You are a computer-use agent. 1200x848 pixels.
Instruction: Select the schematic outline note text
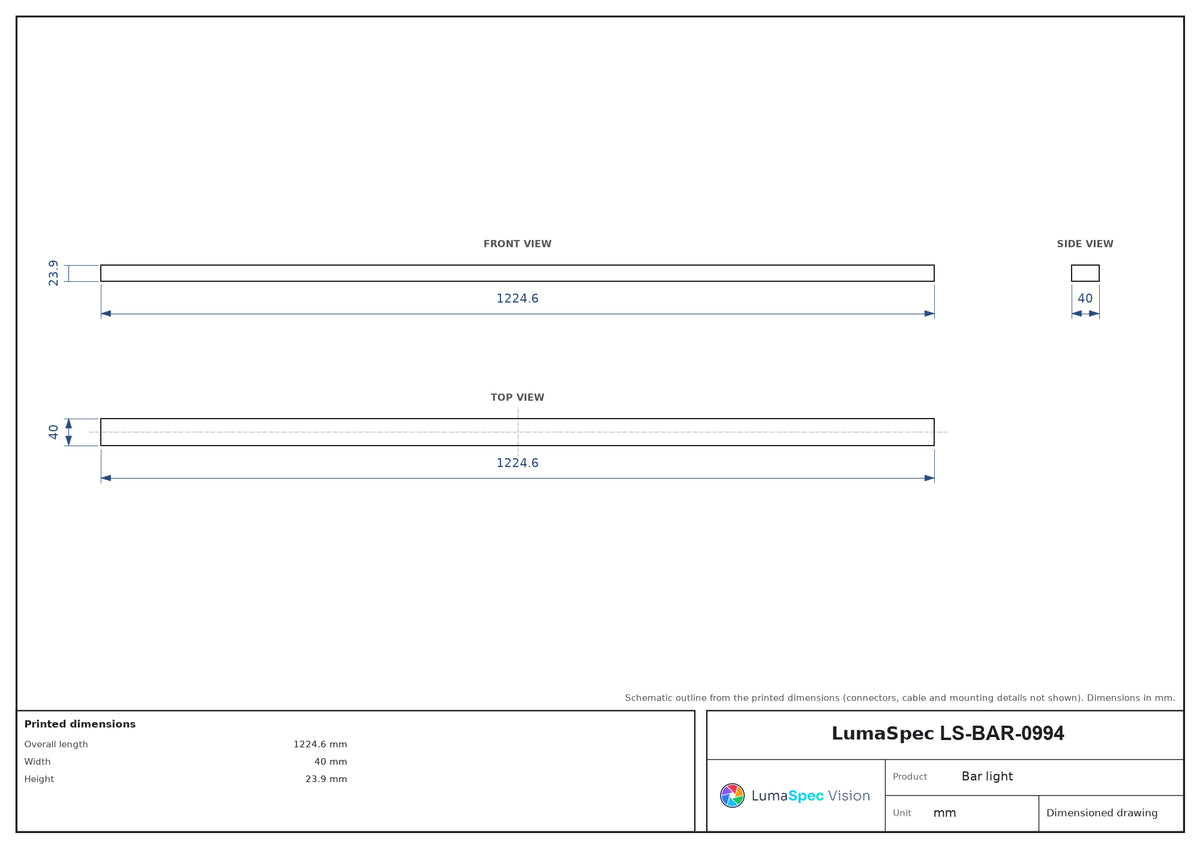click(x=900, y=697)
